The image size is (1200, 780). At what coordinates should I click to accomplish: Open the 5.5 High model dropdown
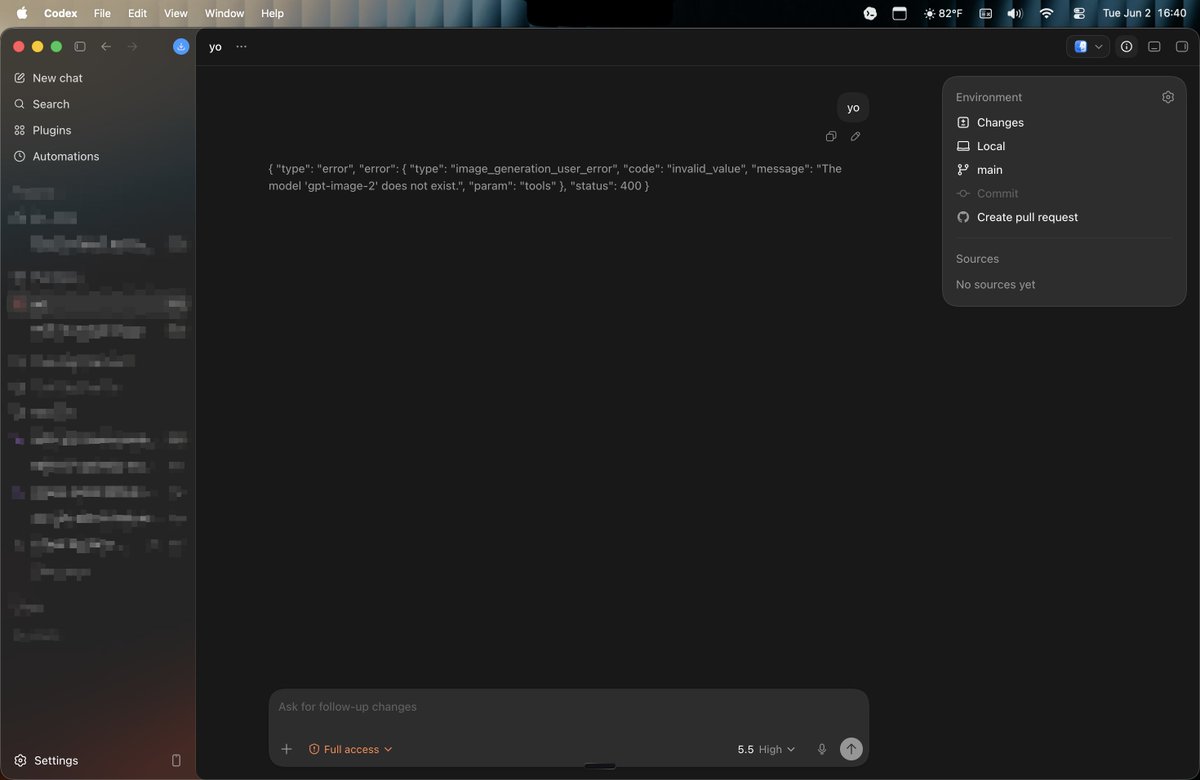click(x=766, y=749)
